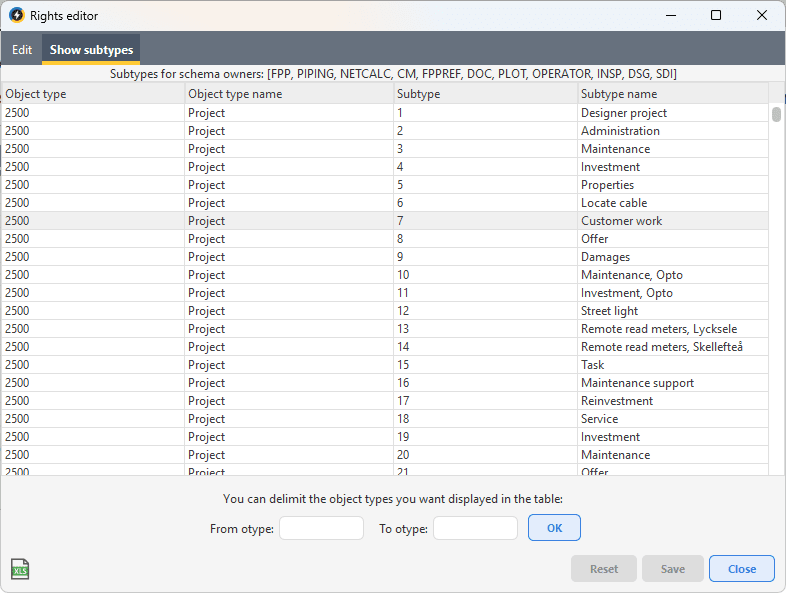
Task: Focus the From otype input field
Action: click(x=321, y=528)
